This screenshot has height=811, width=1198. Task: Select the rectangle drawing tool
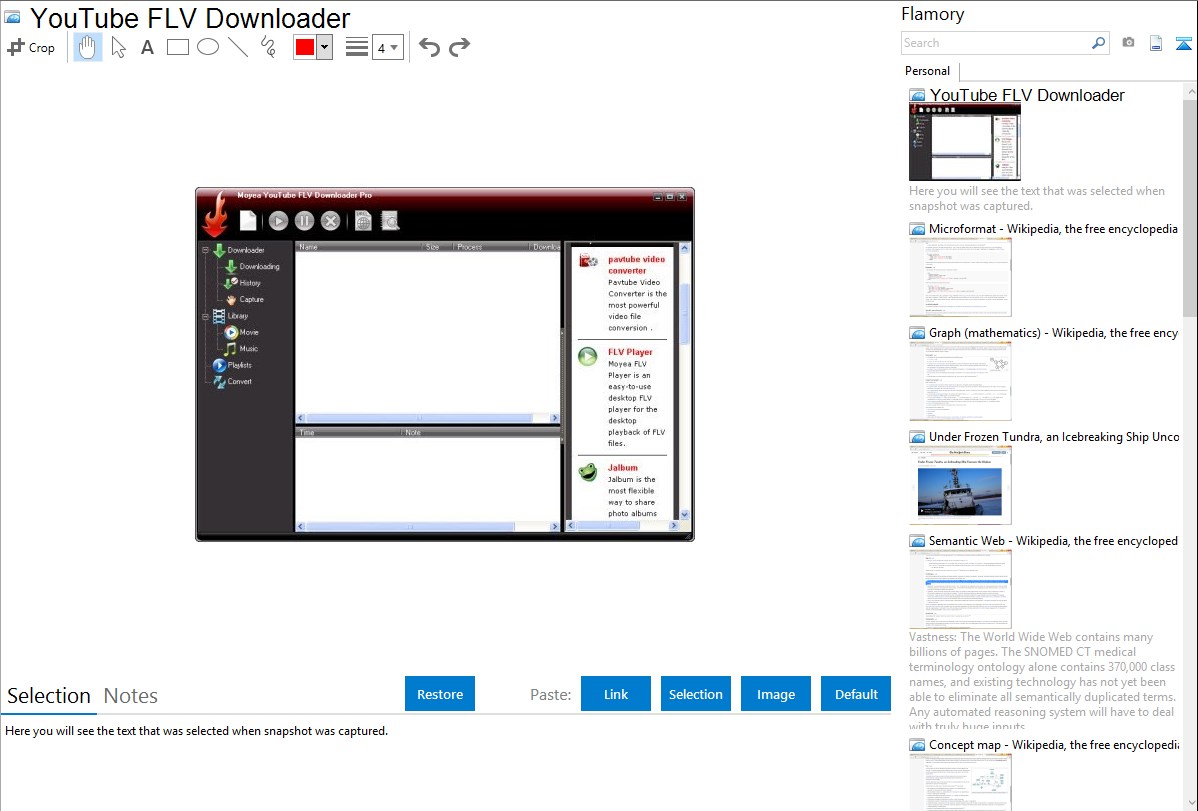tap(177, 47)
